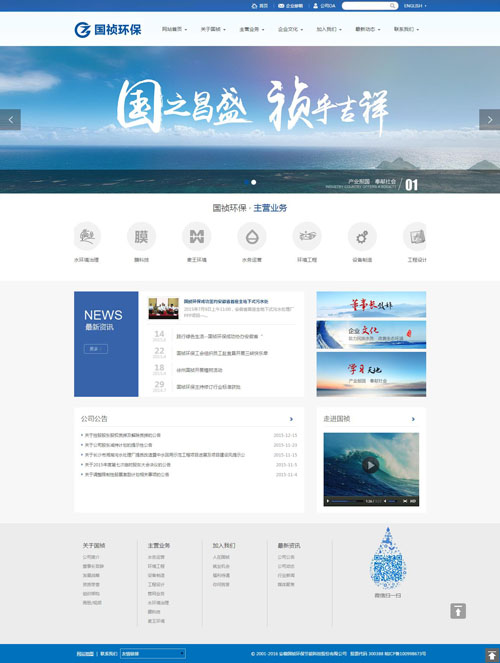Select the blue carousel indicator dot
The height and width of the screenshot is (663, 500).
pyautogui.click(x=246, y=182)
